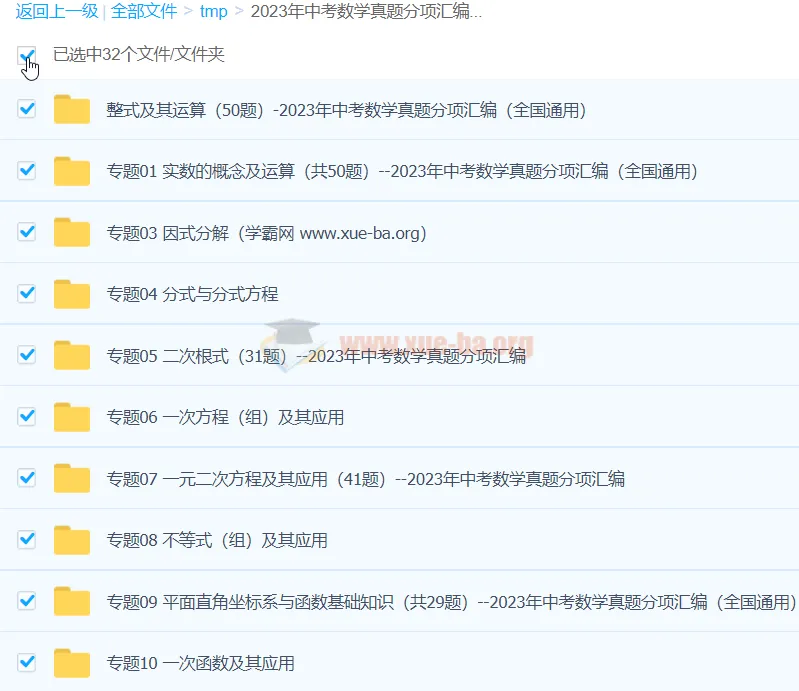Open the tmp breadcrumb link
Image resolution: width=799 pixels, height=691 pixels.
[x=214, y=11]
